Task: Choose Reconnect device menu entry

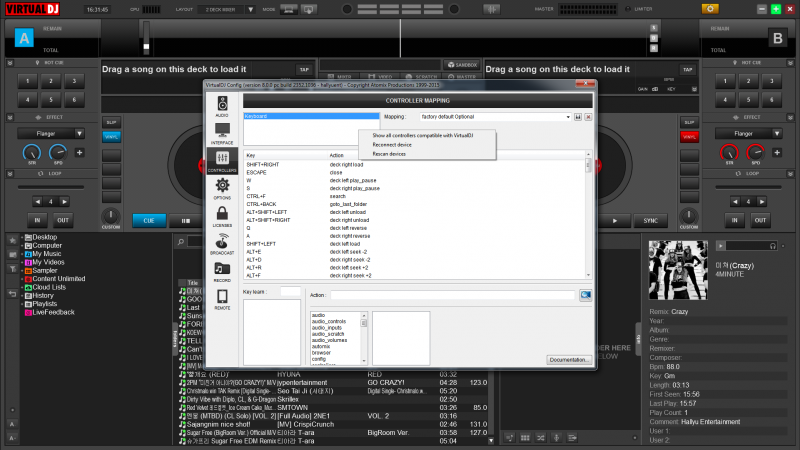Action: [x=392, y=145]
